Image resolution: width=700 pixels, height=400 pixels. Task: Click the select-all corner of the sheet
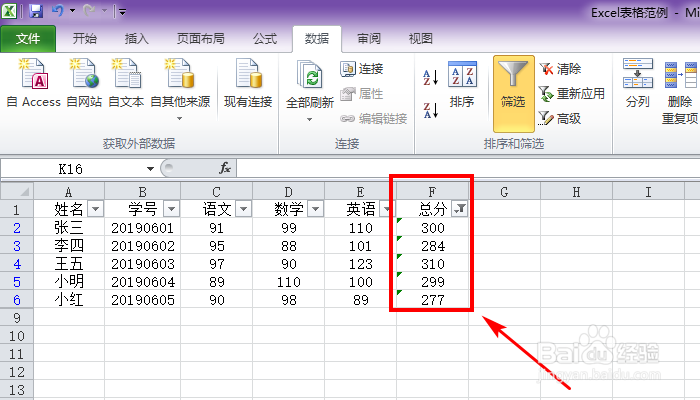[17, 192]
